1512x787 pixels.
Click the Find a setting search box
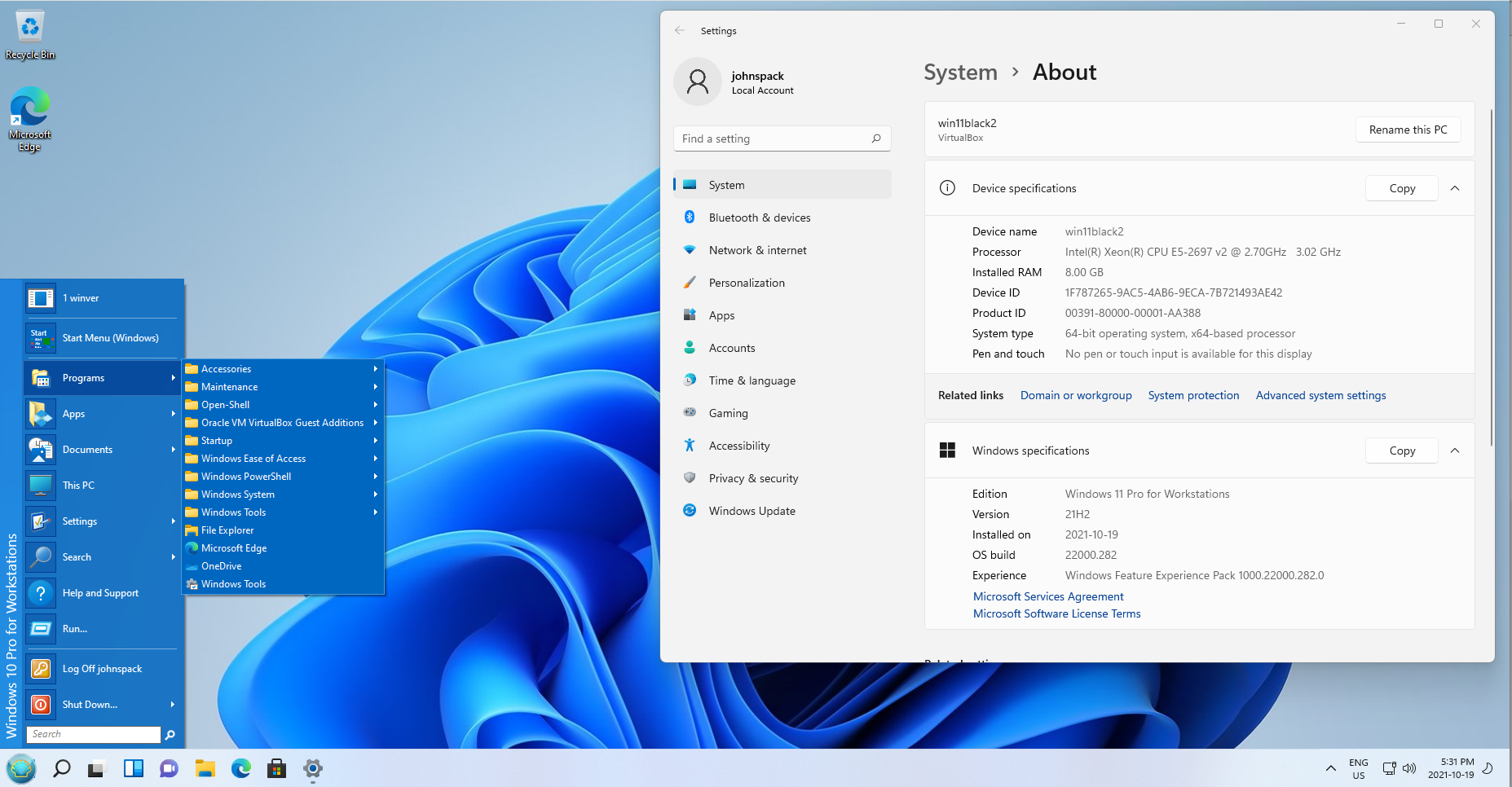point(782,138)
